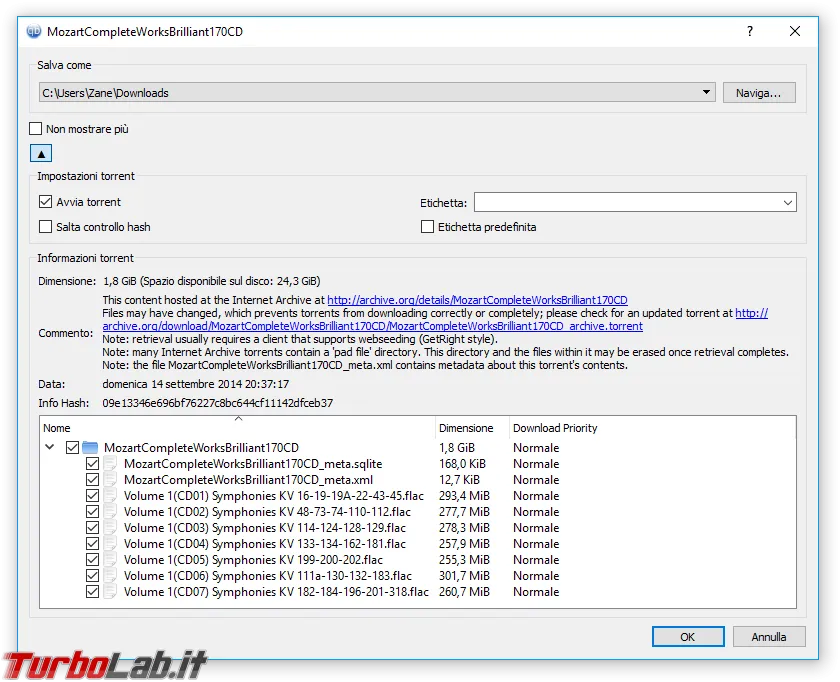Uncheck the _meta.sqlite file checkbox
The height and width of the screenshot is (682, 840).
[92, 463]
